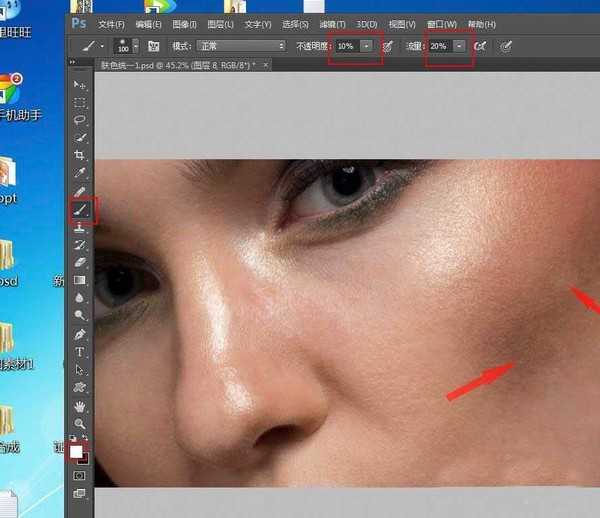Toggle the brush panel button in options bar
This screenshot has height=518, width=600.
click(154, 46)
